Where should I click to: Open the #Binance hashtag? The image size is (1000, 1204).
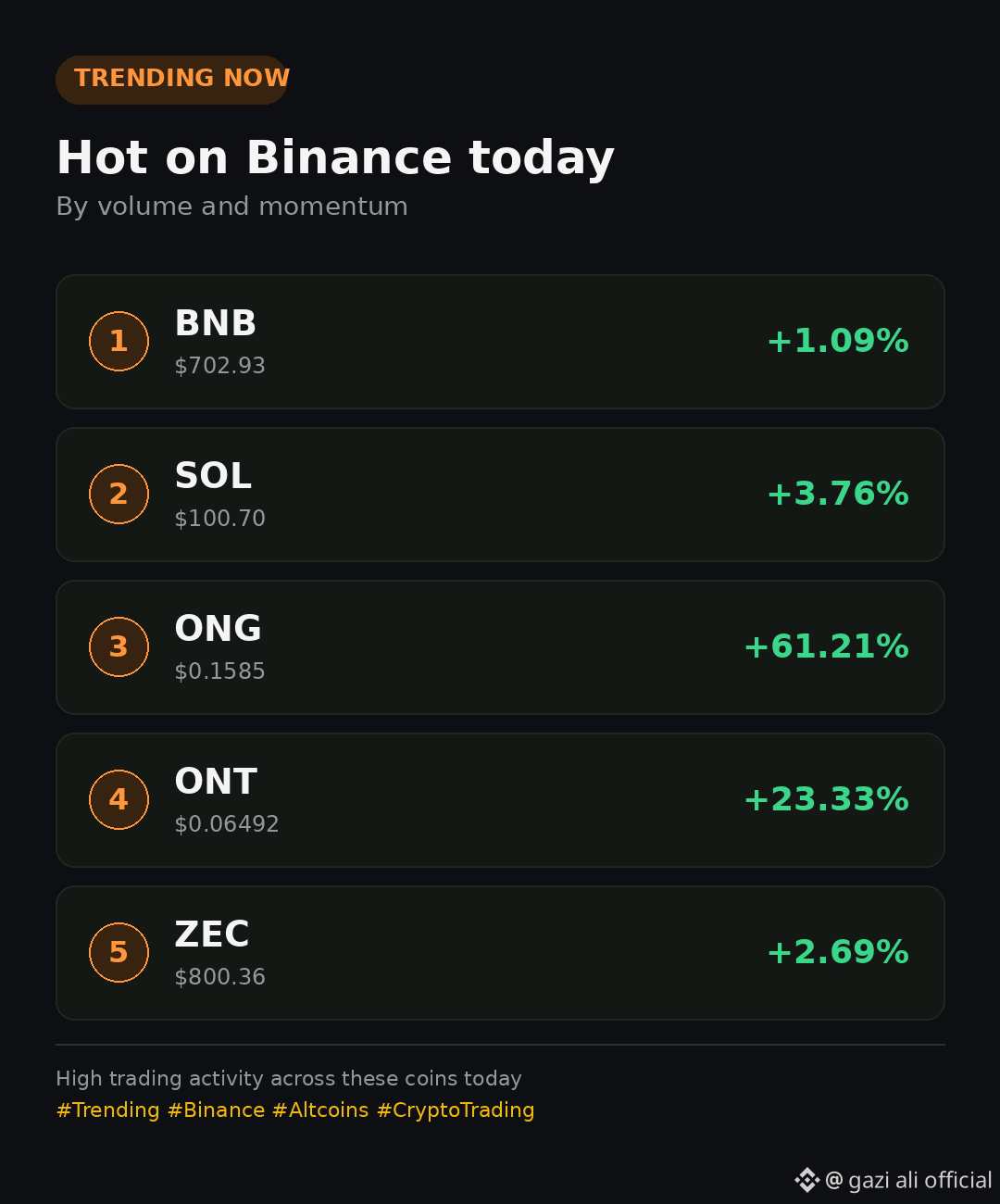coord(216,1110)
